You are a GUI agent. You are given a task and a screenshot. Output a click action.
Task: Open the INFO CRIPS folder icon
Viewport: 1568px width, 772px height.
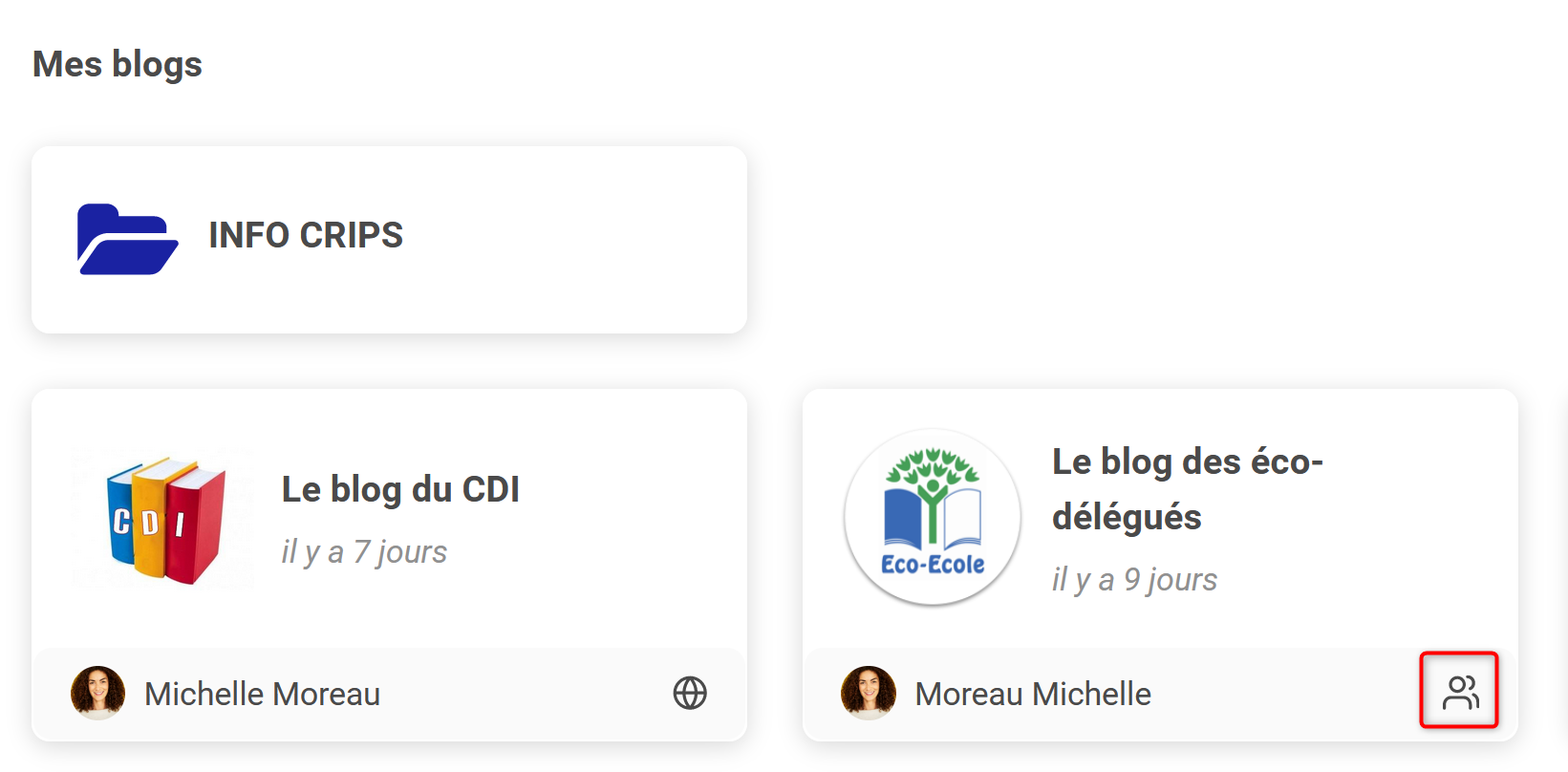(127, 239)
